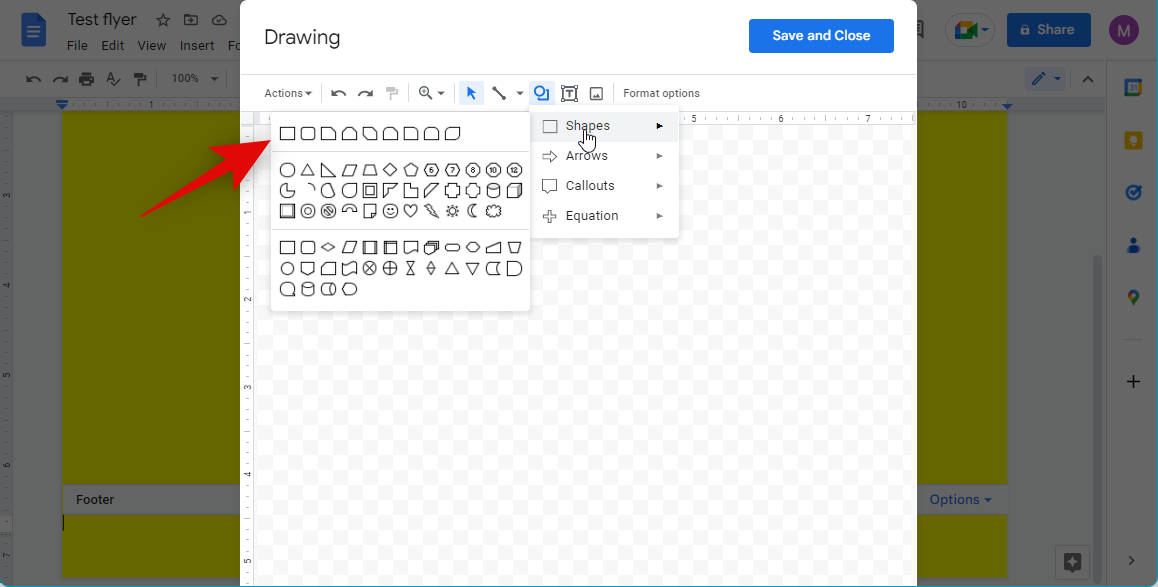Open Google Keep in side panel
This screenshot has height=587, width=1158.
(x=1133, y=140)
